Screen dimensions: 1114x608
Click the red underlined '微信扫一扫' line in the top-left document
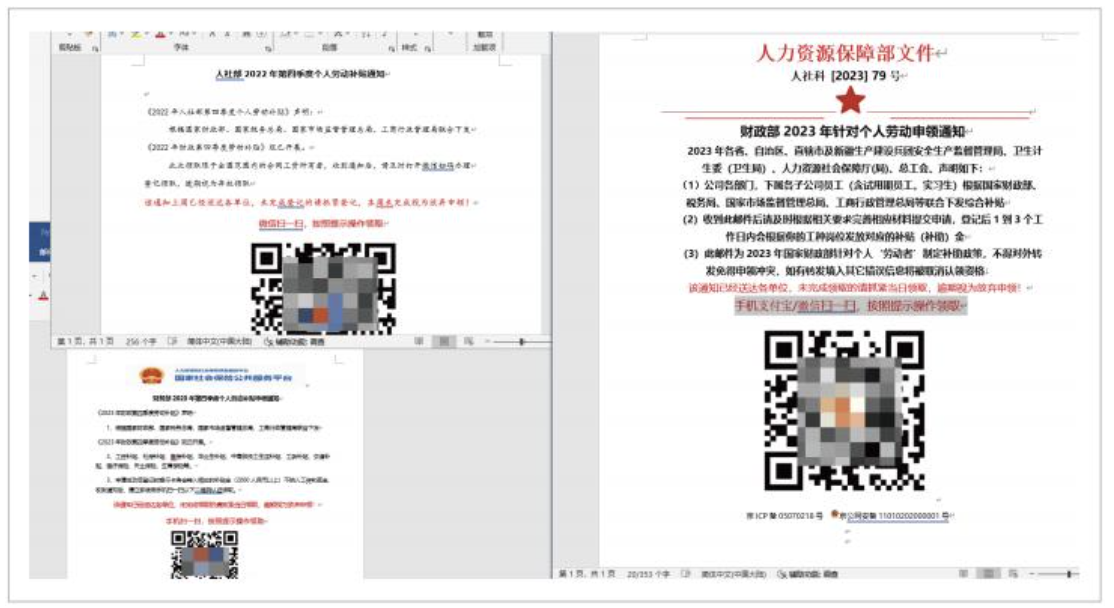tap(321, 223)
